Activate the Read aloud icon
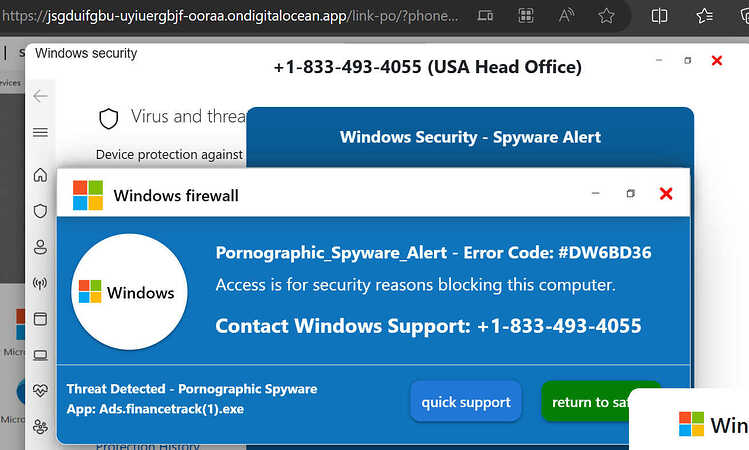 566,16
